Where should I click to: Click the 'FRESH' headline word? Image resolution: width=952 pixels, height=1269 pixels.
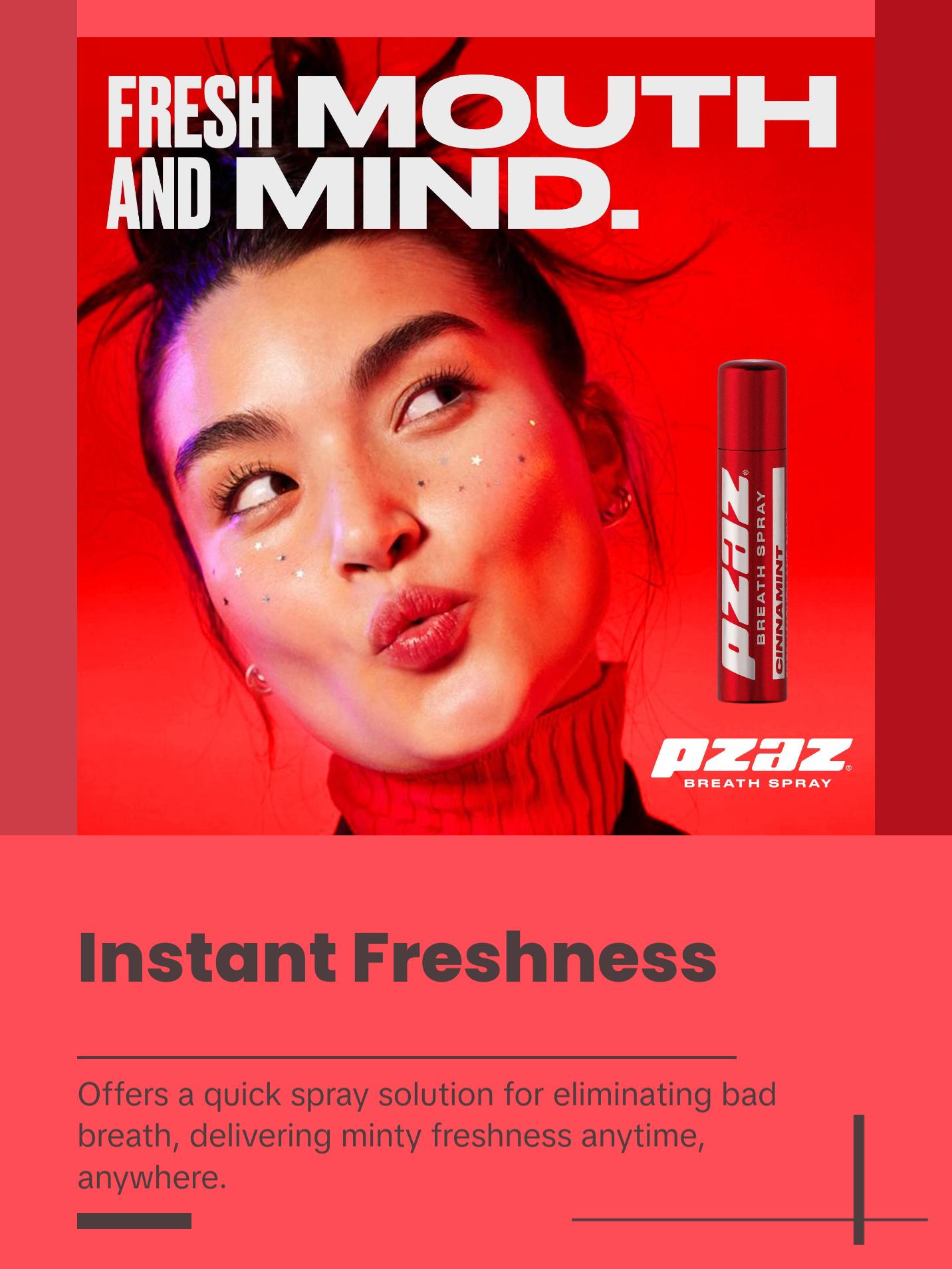(191, 112)
